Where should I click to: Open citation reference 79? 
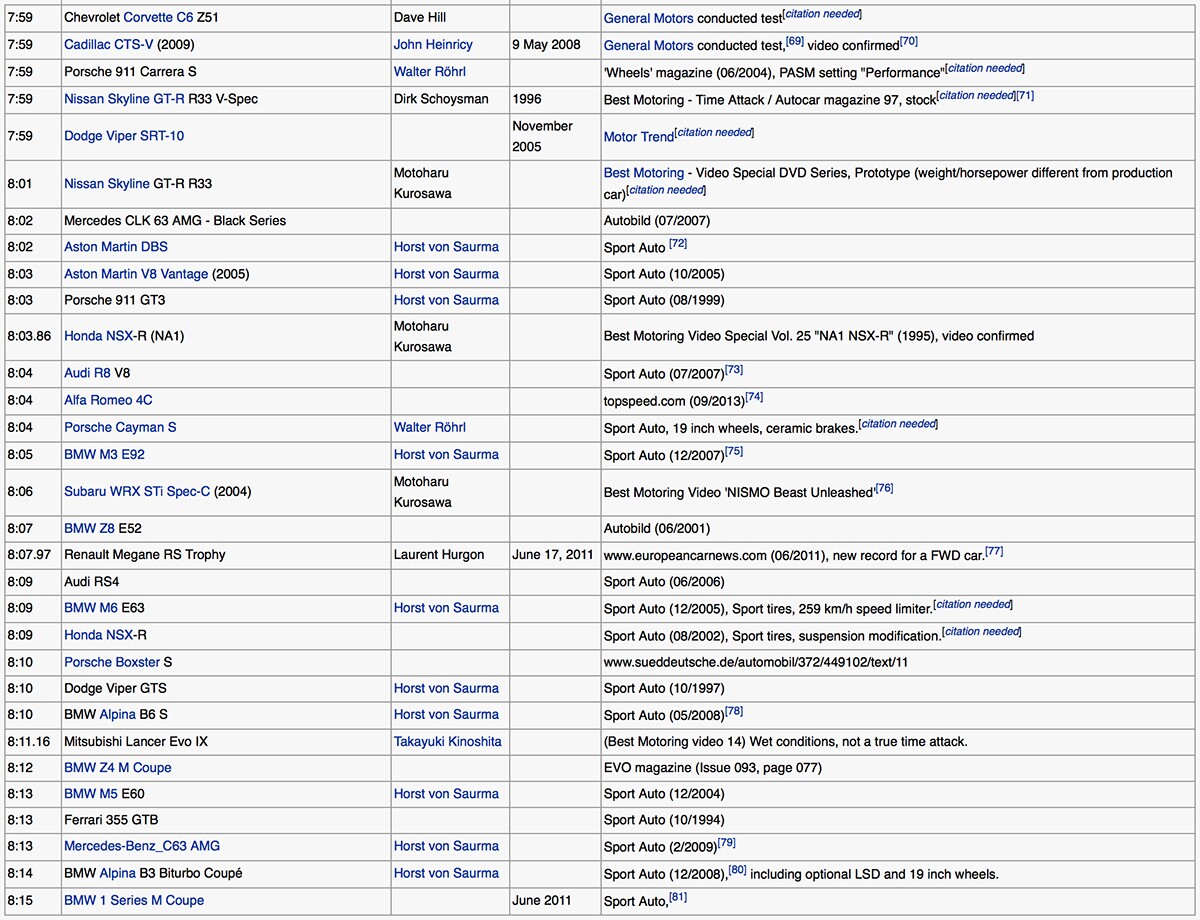coord(726,842)
